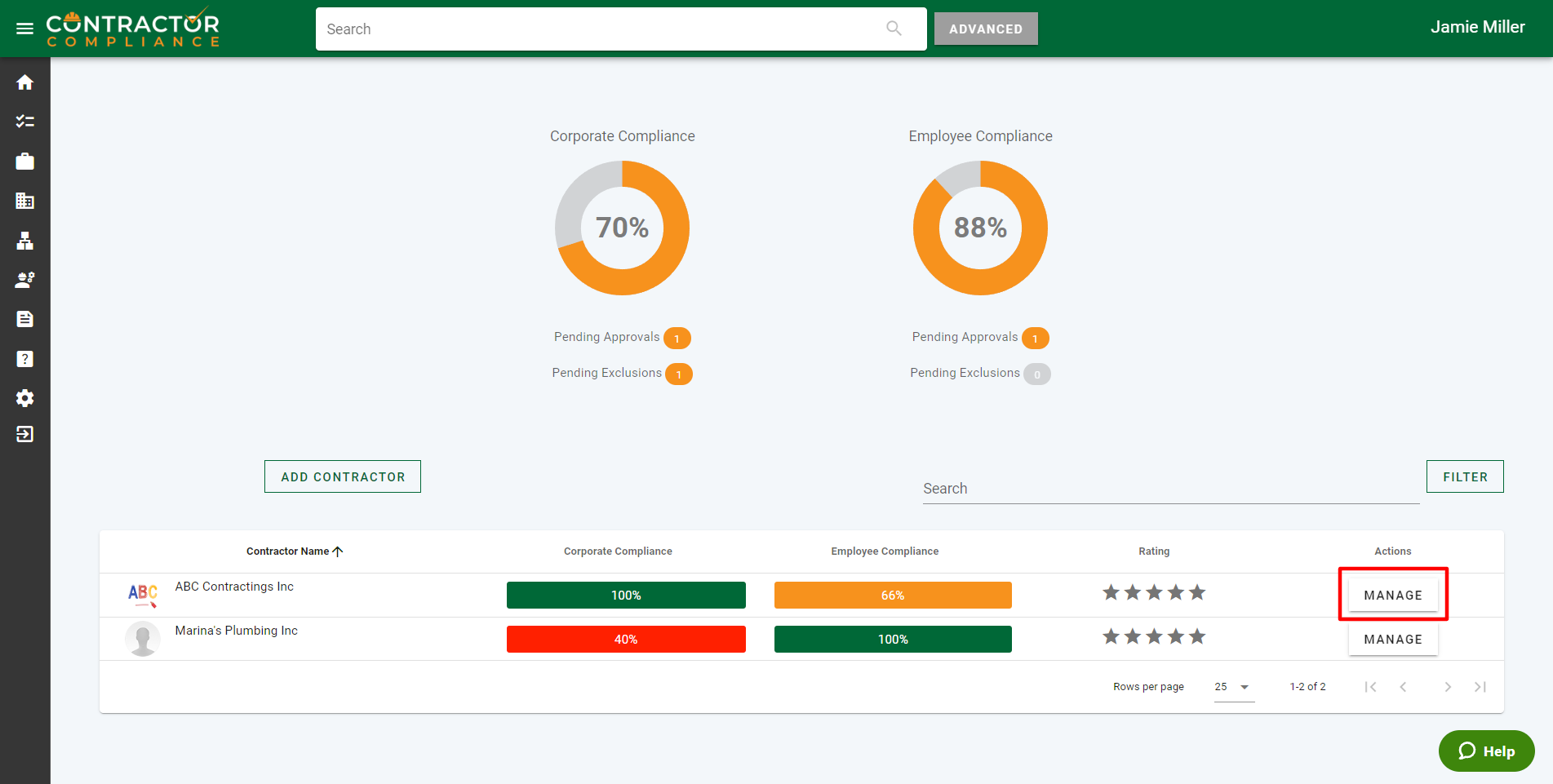Image resolution: width=1553 pixels, height=784 pixels.
Task: Open the hamburger navigation menu
Action: coord(24,29)
